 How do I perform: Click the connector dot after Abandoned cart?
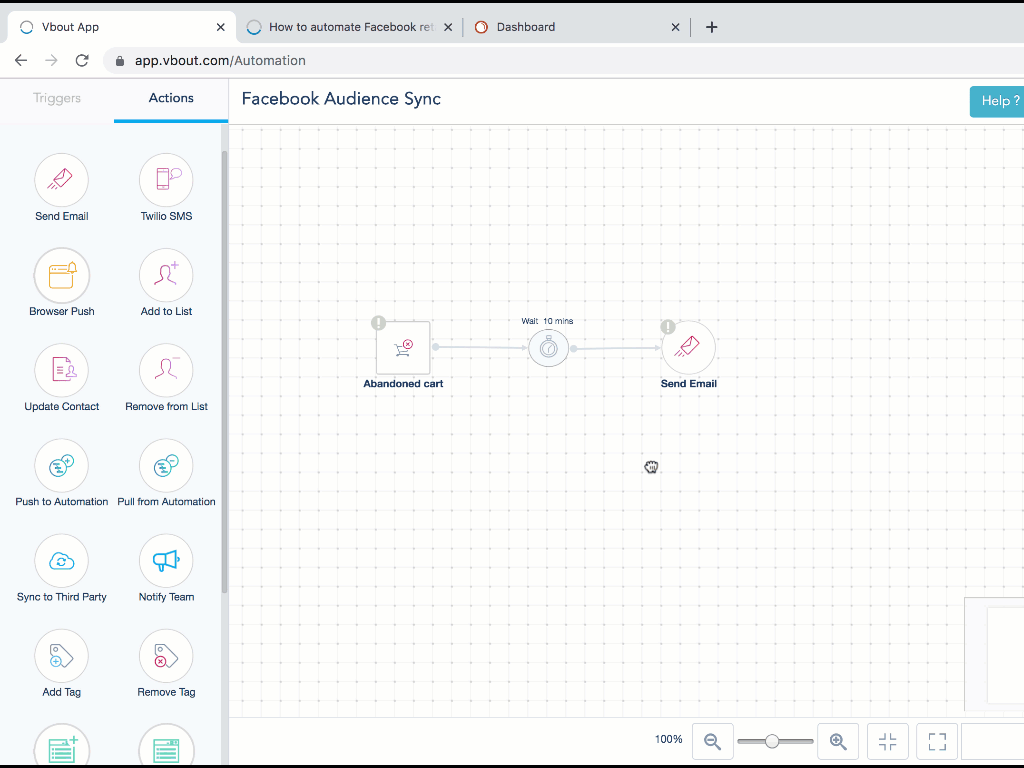click(x=436, y=347)
